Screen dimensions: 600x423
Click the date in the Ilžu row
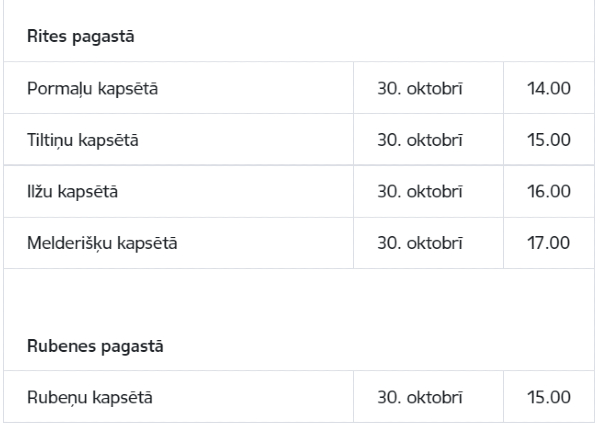(420, 191)
